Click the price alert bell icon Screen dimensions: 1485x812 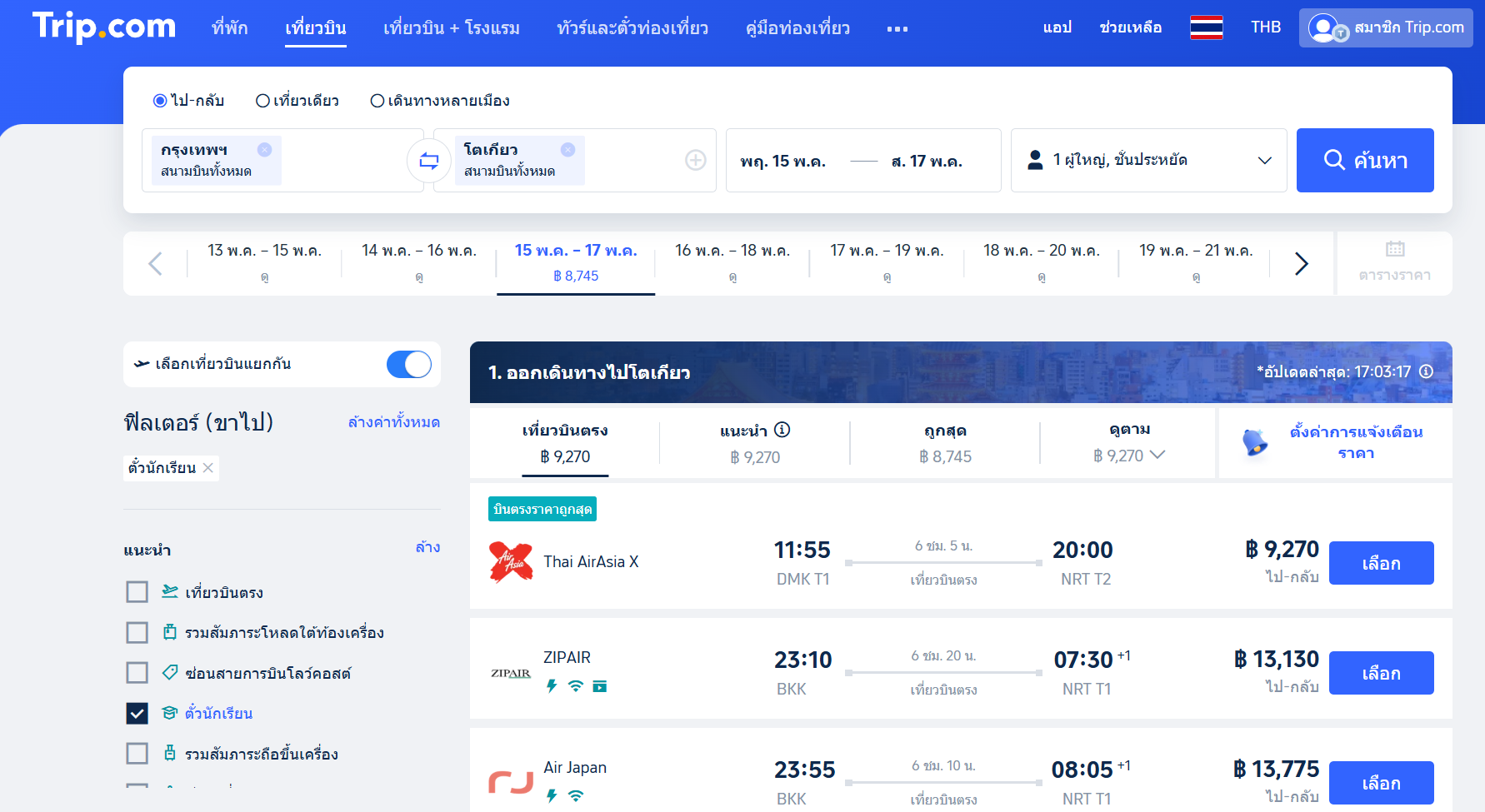coord(1255,442)
